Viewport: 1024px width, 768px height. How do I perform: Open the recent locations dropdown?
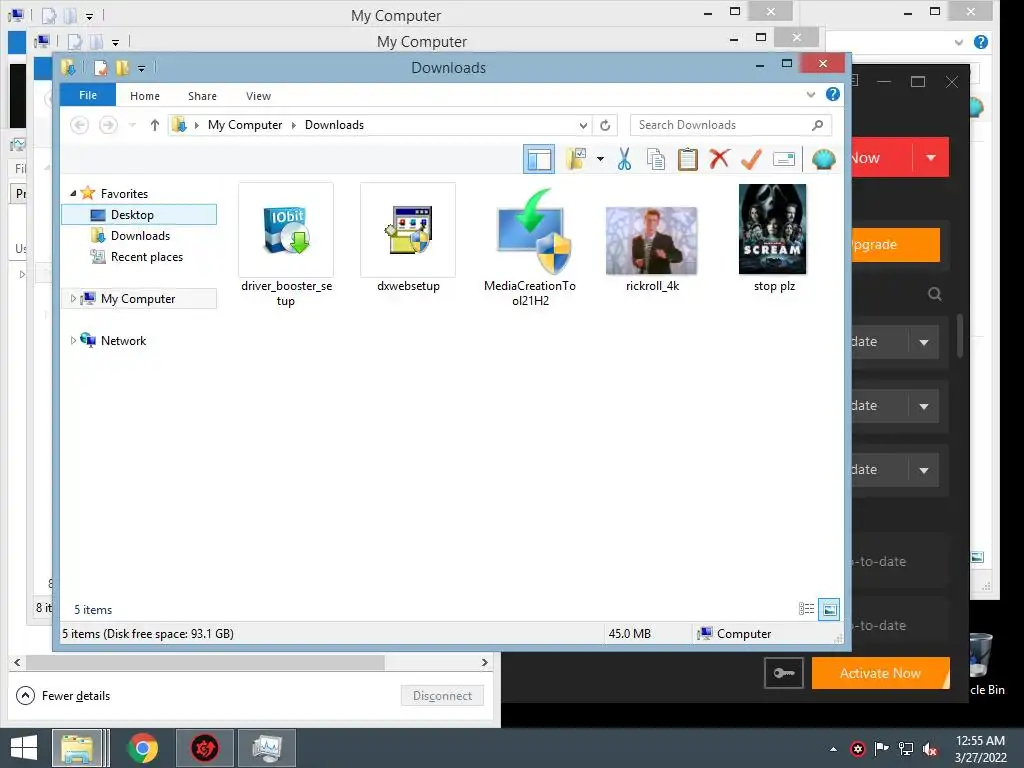[x=132, y=125]
